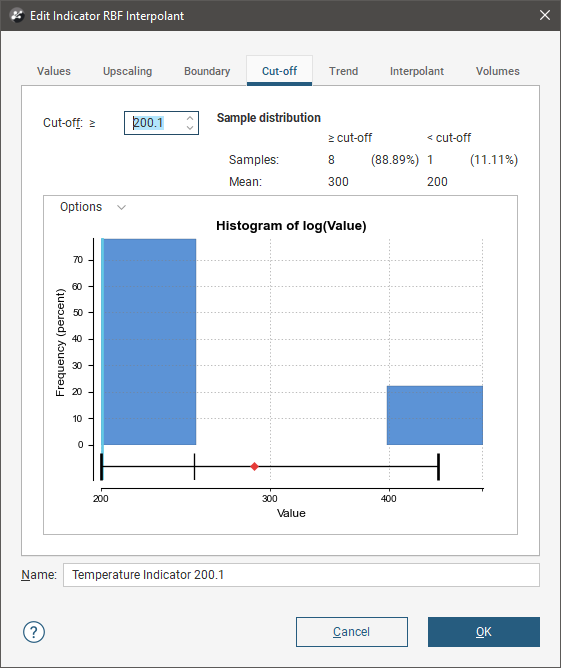Open the Upscaling tab
Viewport: 561px width, 668px height.
click(x=127, y=71)
